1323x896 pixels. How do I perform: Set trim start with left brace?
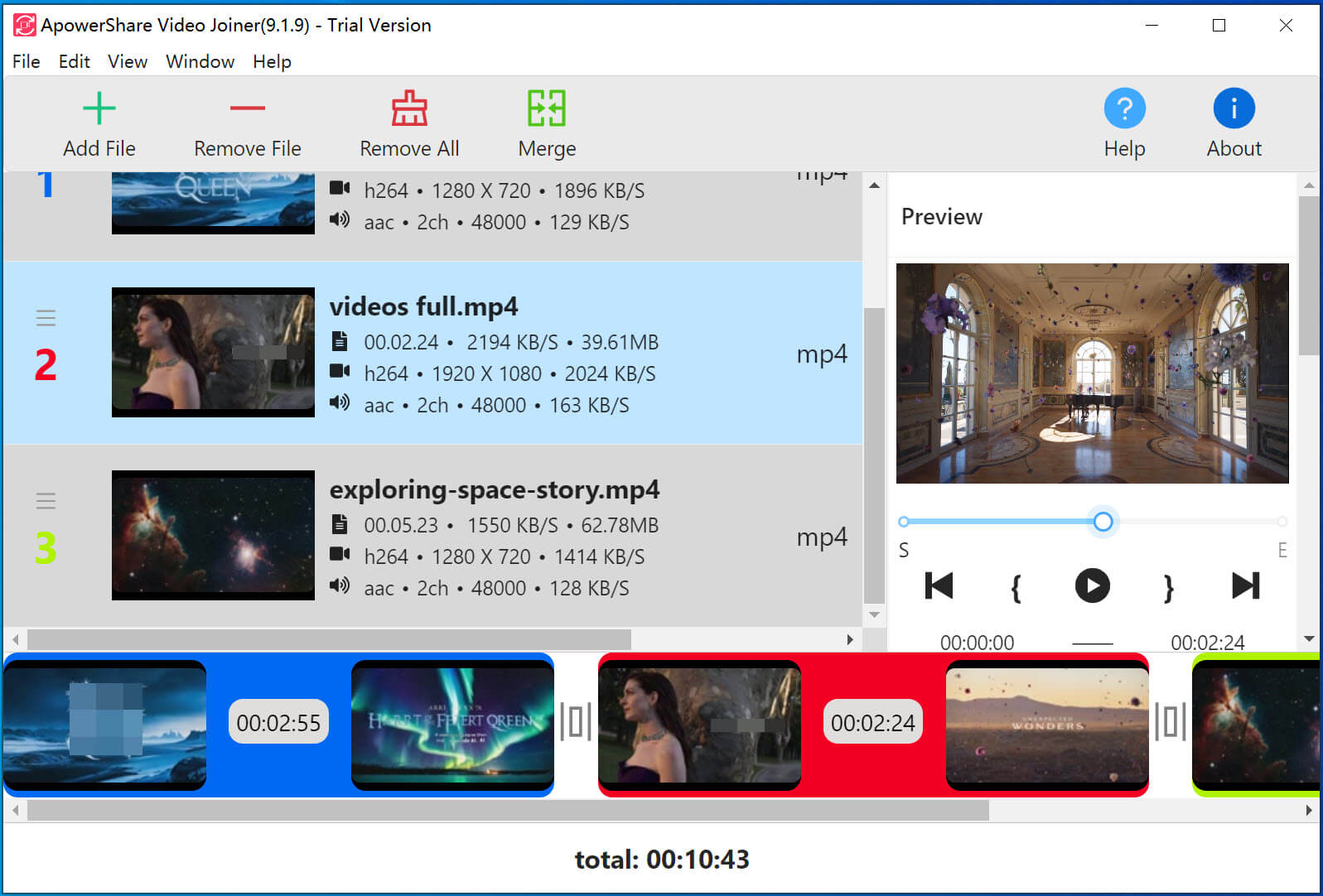click(1016, 588)
